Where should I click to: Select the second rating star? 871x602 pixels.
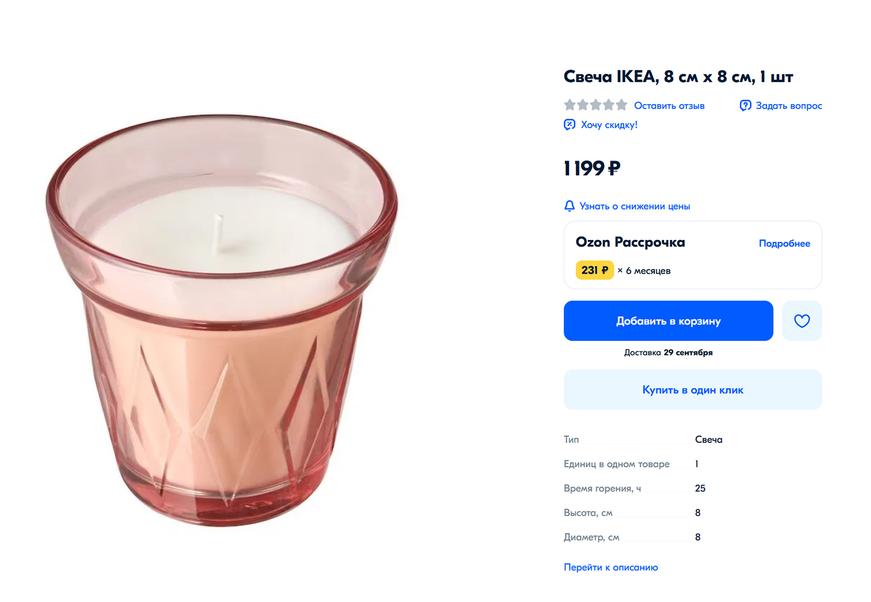(x=583, y=105)
